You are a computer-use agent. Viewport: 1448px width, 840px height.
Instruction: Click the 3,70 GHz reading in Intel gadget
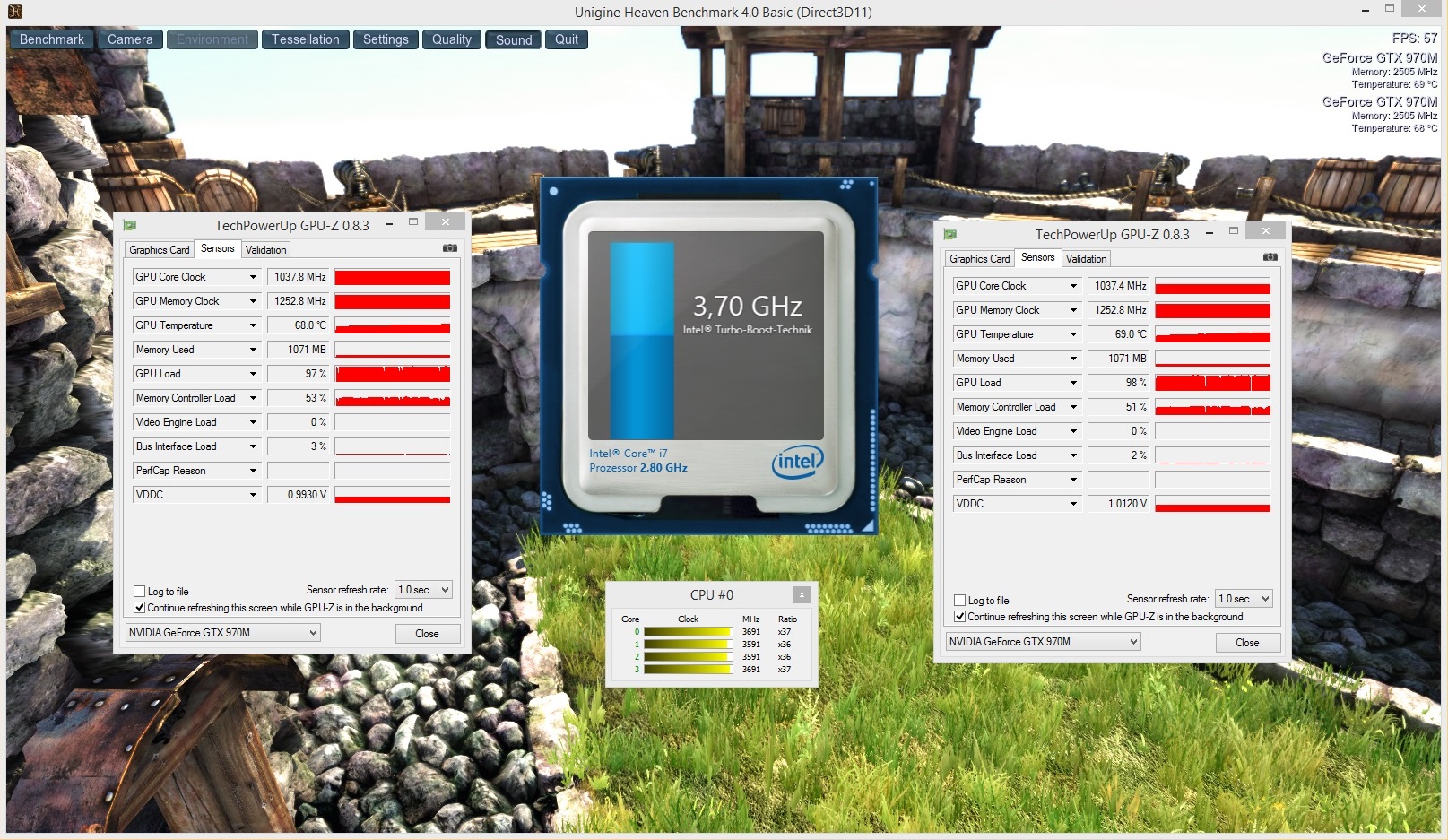point(748,307)
